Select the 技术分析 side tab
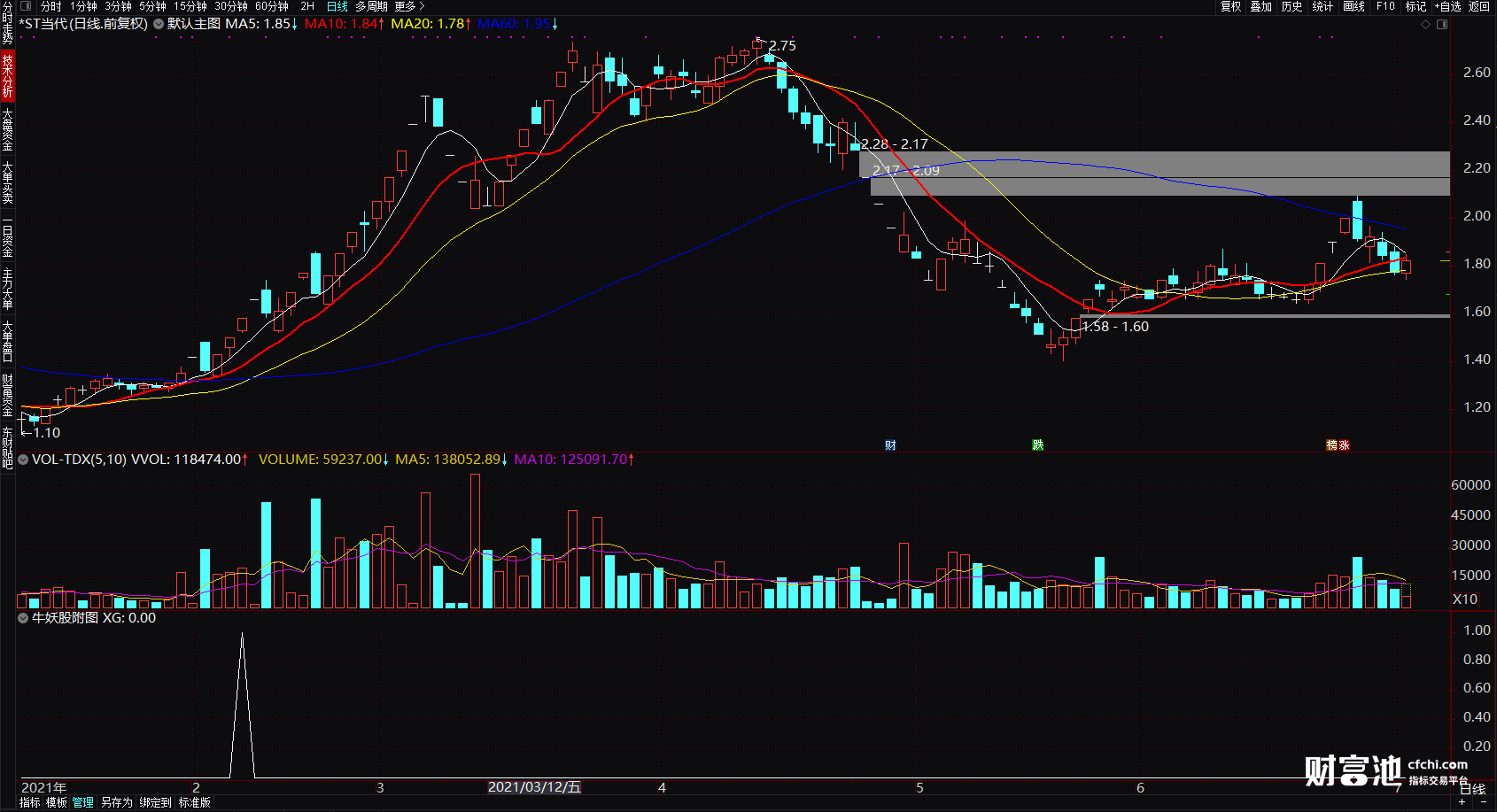Image resolution: width=1497 pixels, height=812 pixels. point(7,75)
